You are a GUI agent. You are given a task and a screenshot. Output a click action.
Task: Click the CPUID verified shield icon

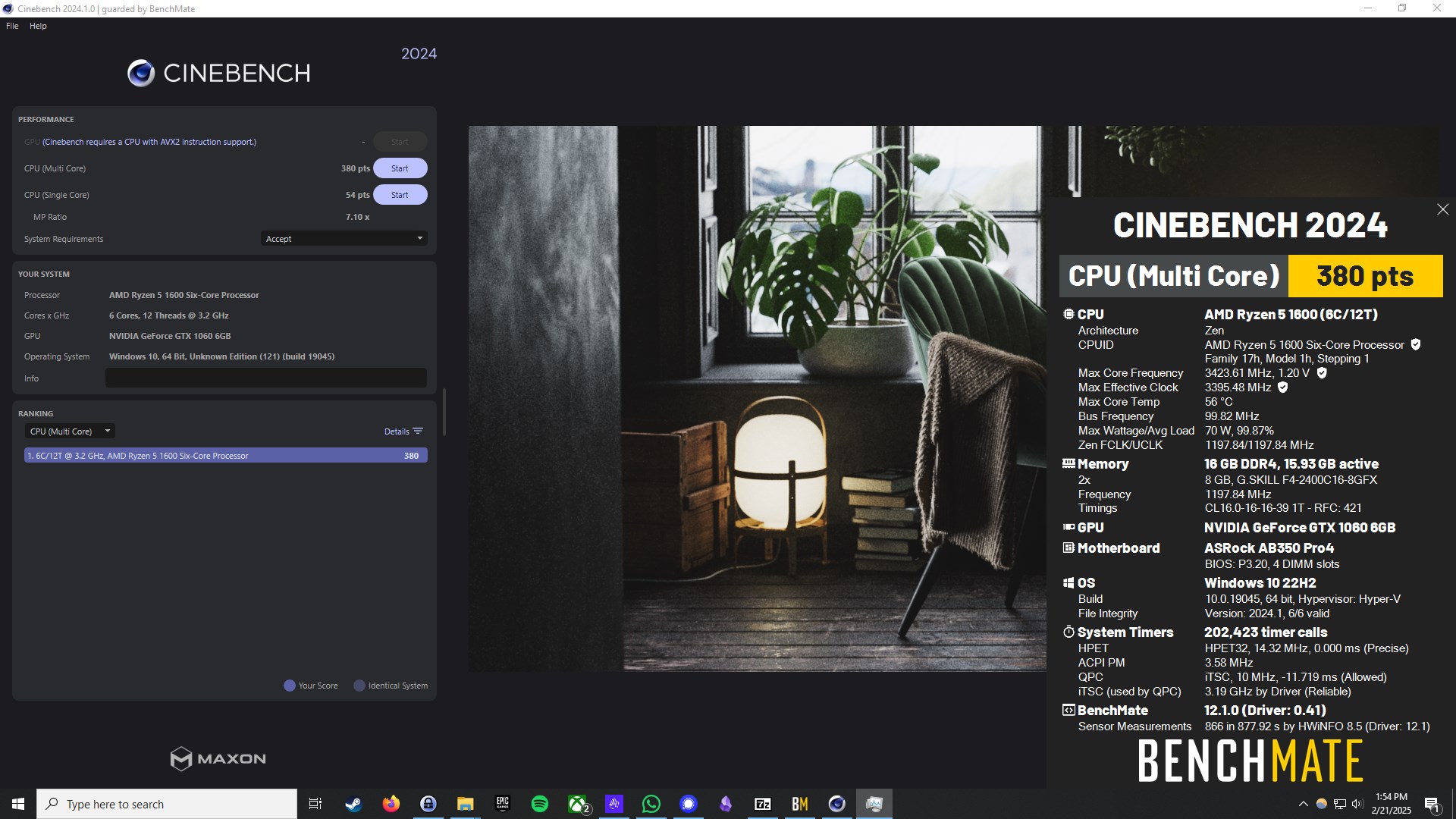click(x=1415, y=344)
